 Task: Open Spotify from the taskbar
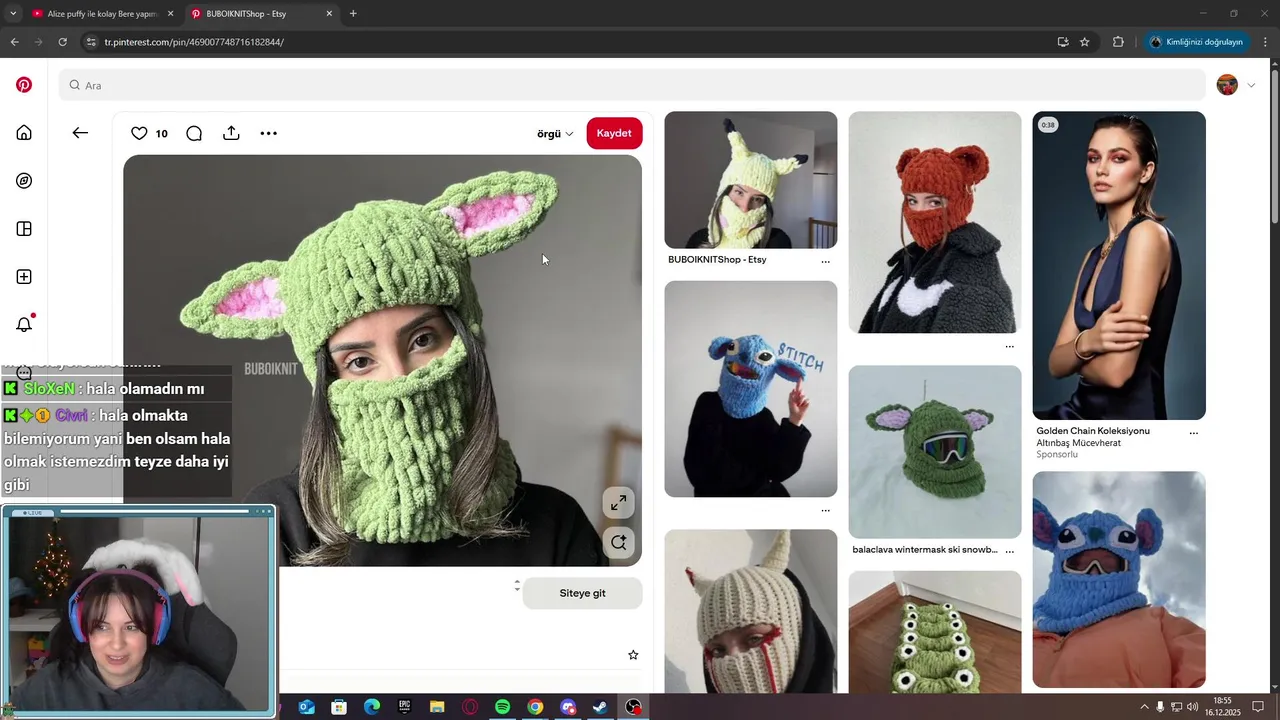(x=502, y=707)
